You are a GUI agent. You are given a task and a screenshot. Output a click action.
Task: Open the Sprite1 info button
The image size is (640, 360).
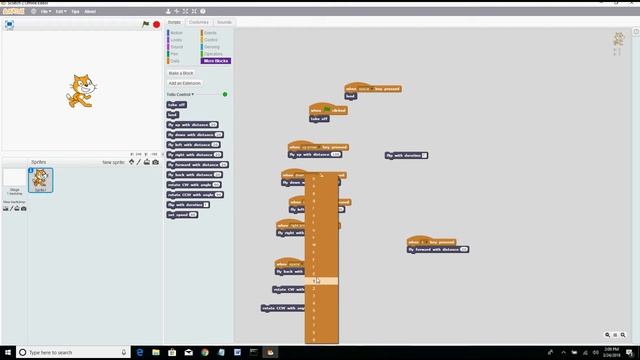click(31, 170)
